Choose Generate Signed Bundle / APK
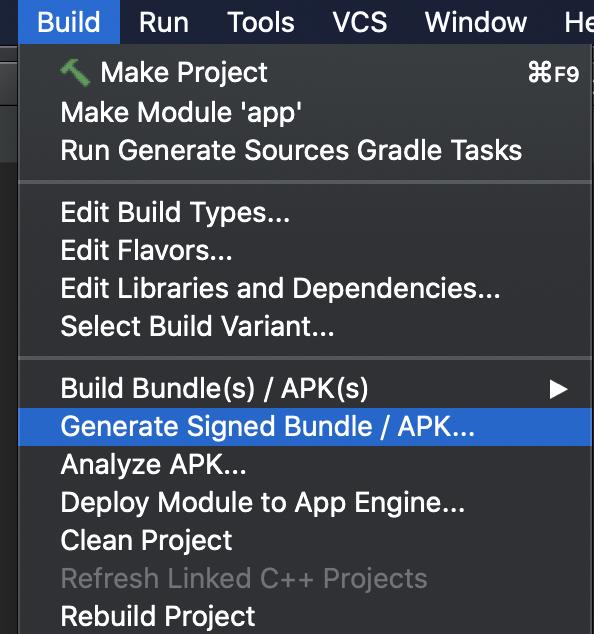 coord(305,427)
